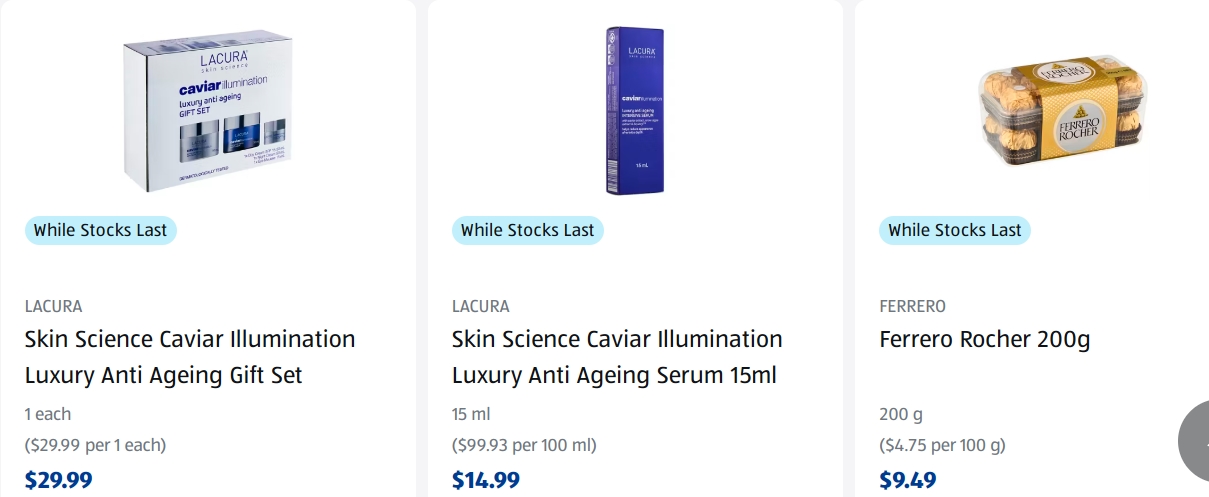This screenshot has height=497, width=1209.
Task: Click the 200 g size text
Action: click(901, 414)
